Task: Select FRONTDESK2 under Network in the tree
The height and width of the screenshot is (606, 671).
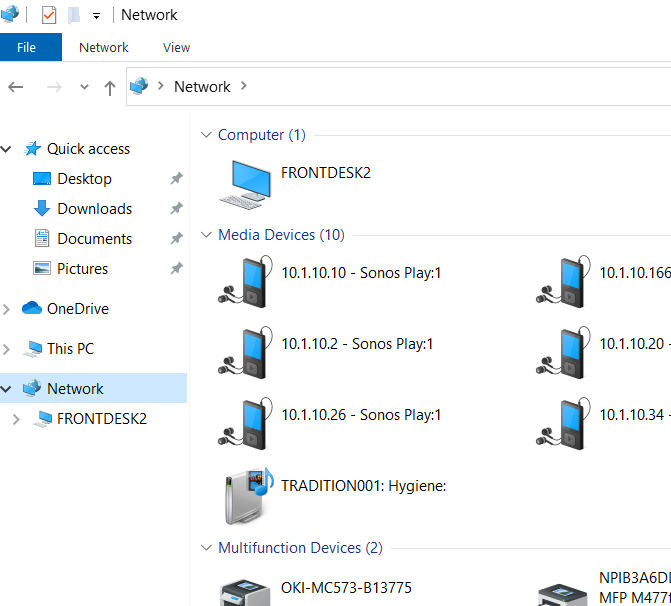Action: [101, 419]
